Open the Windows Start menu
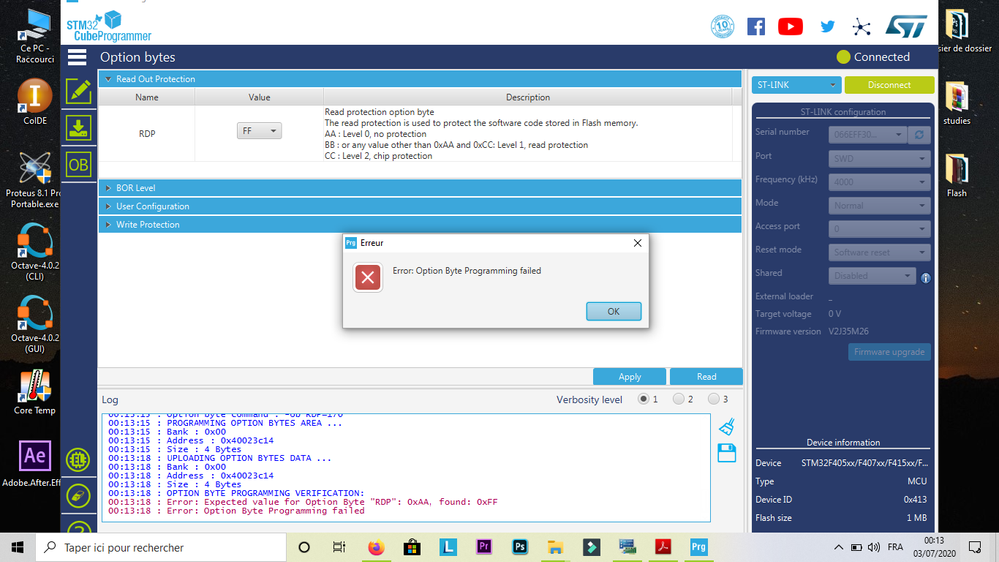The height and width of the screenshot is (562, 999). [x=17, y=547]
